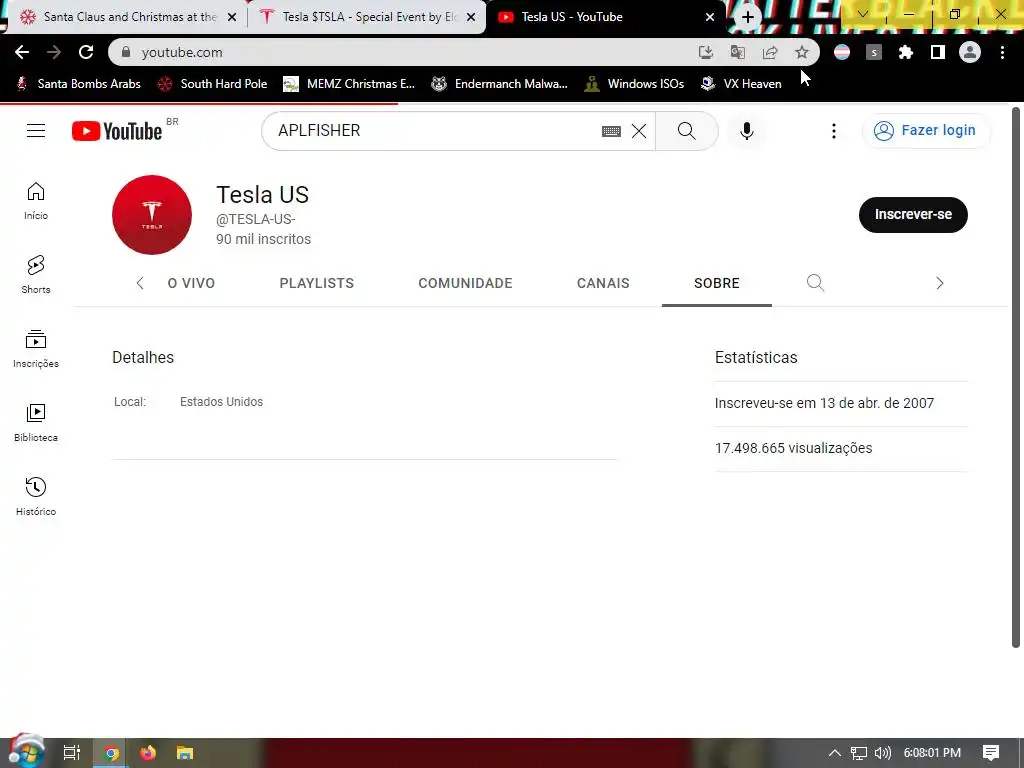Search within the channel using tab magnifier

pos(815,283)
